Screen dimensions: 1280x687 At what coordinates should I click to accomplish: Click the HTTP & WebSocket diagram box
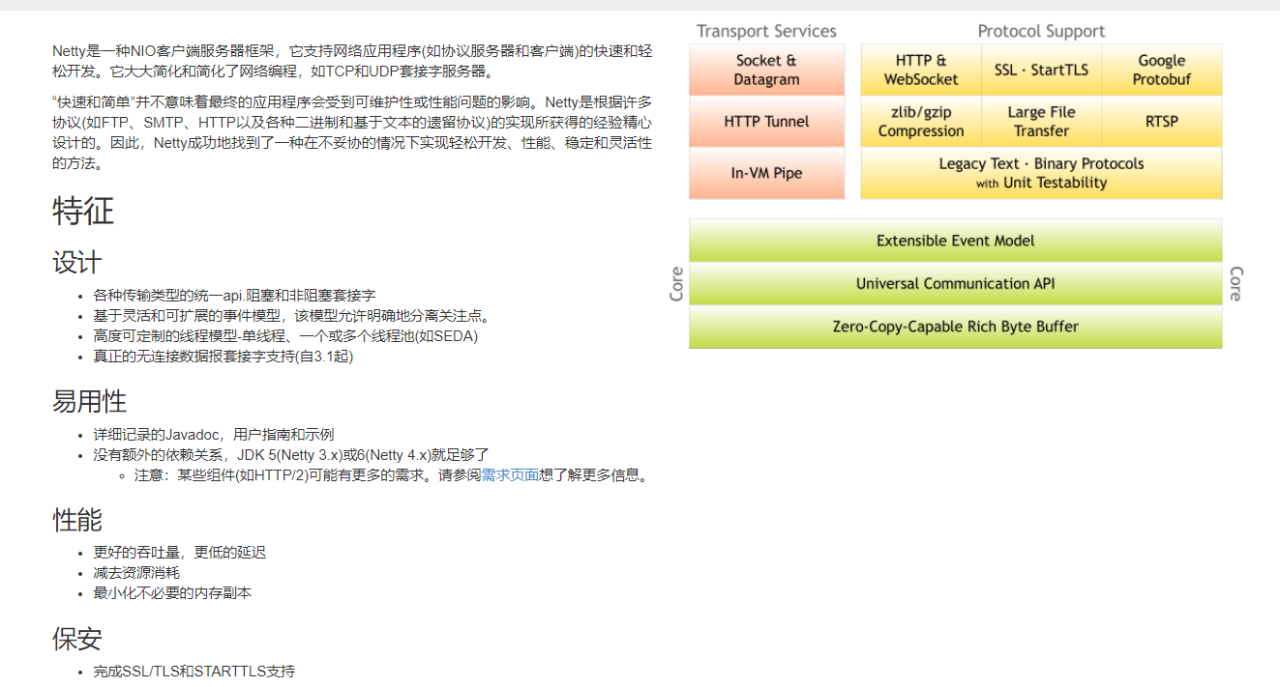(921, 70)
